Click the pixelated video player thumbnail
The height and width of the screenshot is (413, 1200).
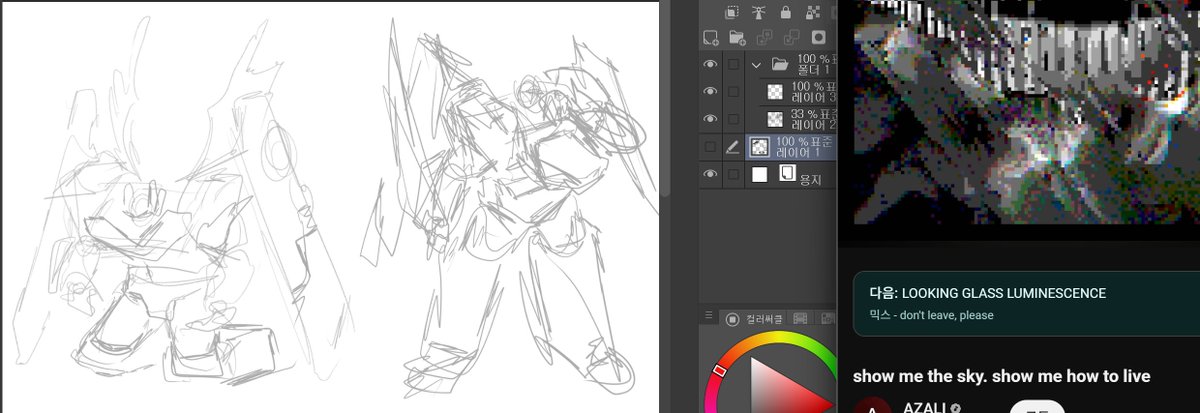coord(1026,113)
